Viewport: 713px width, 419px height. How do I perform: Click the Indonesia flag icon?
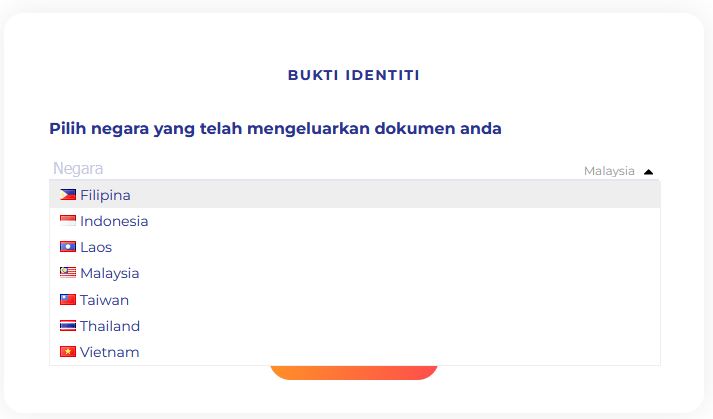tap(68, 221)
